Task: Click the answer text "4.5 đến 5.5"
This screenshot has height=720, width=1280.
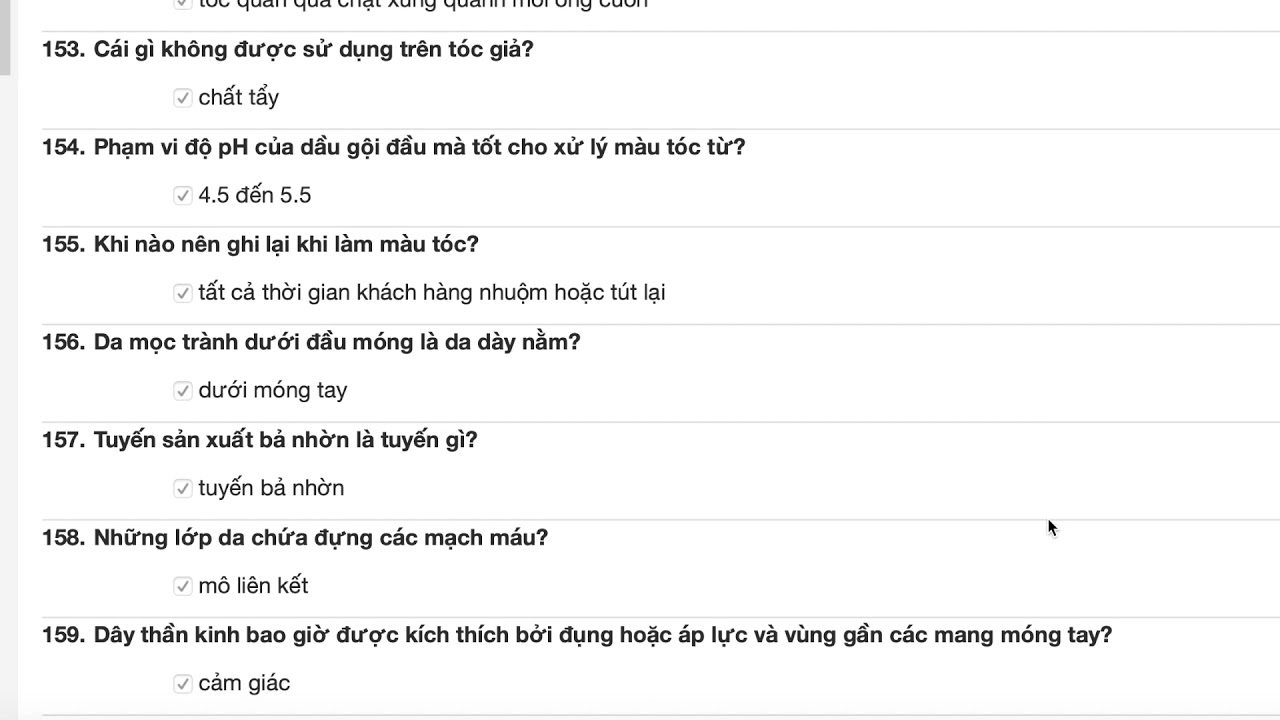Action: pos(255,195)
